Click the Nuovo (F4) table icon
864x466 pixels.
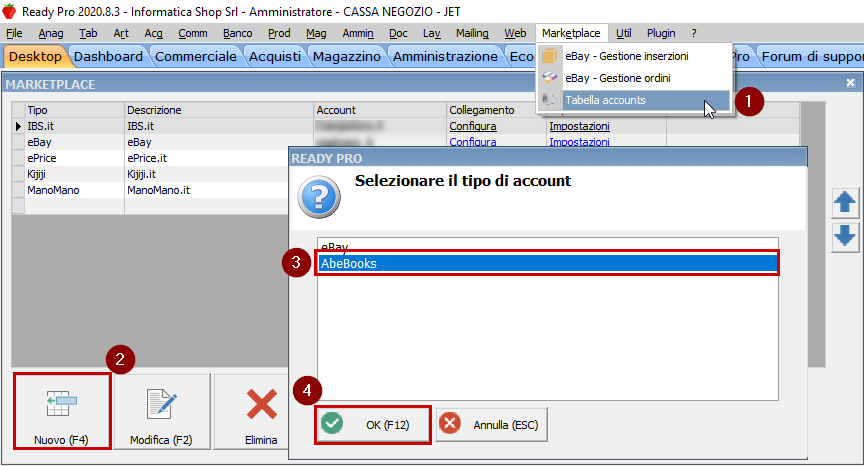click(x=61, y=404)
